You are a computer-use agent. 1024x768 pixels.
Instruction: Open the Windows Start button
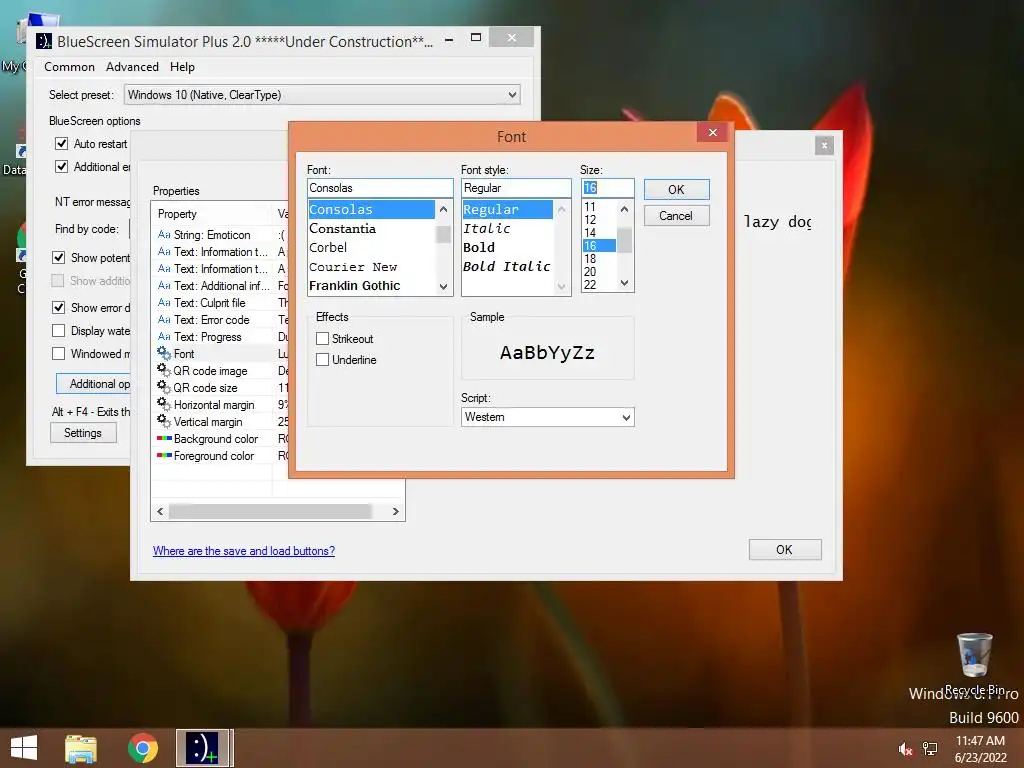[24, 748]
